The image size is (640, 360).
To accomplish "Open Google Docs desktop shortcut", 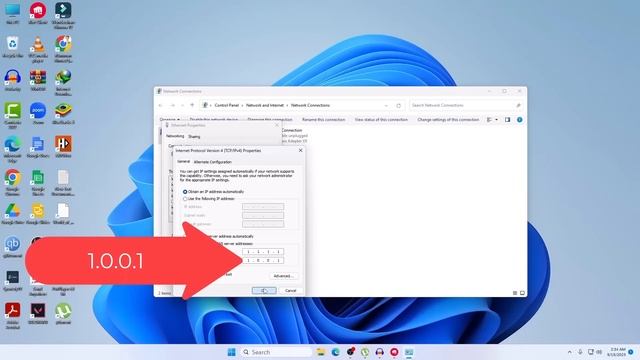I will (38, 147).
